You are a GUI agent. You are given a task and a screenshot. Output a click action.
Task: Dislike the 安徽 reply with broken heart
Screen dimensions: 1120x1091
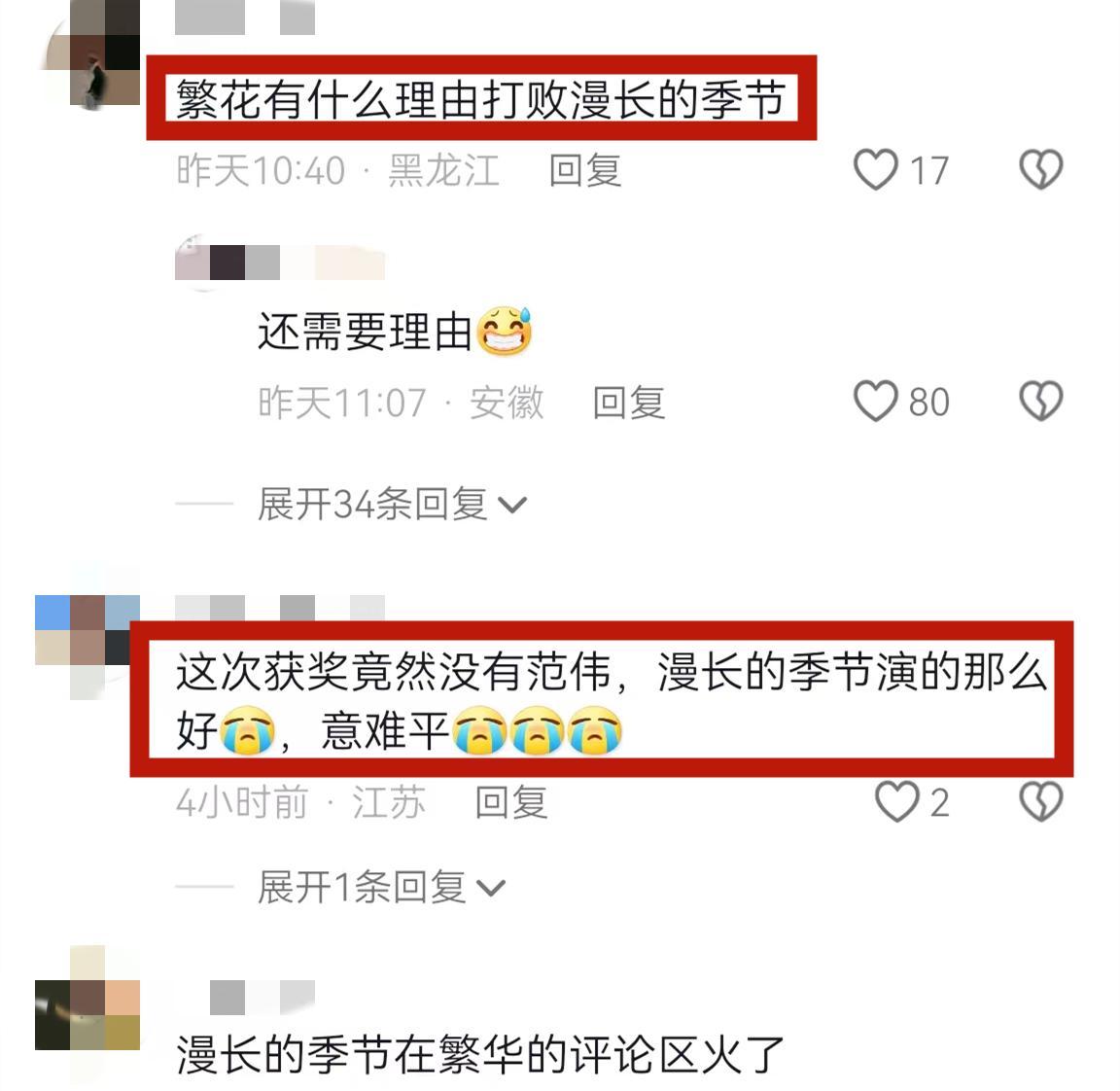click(1040, 401)
